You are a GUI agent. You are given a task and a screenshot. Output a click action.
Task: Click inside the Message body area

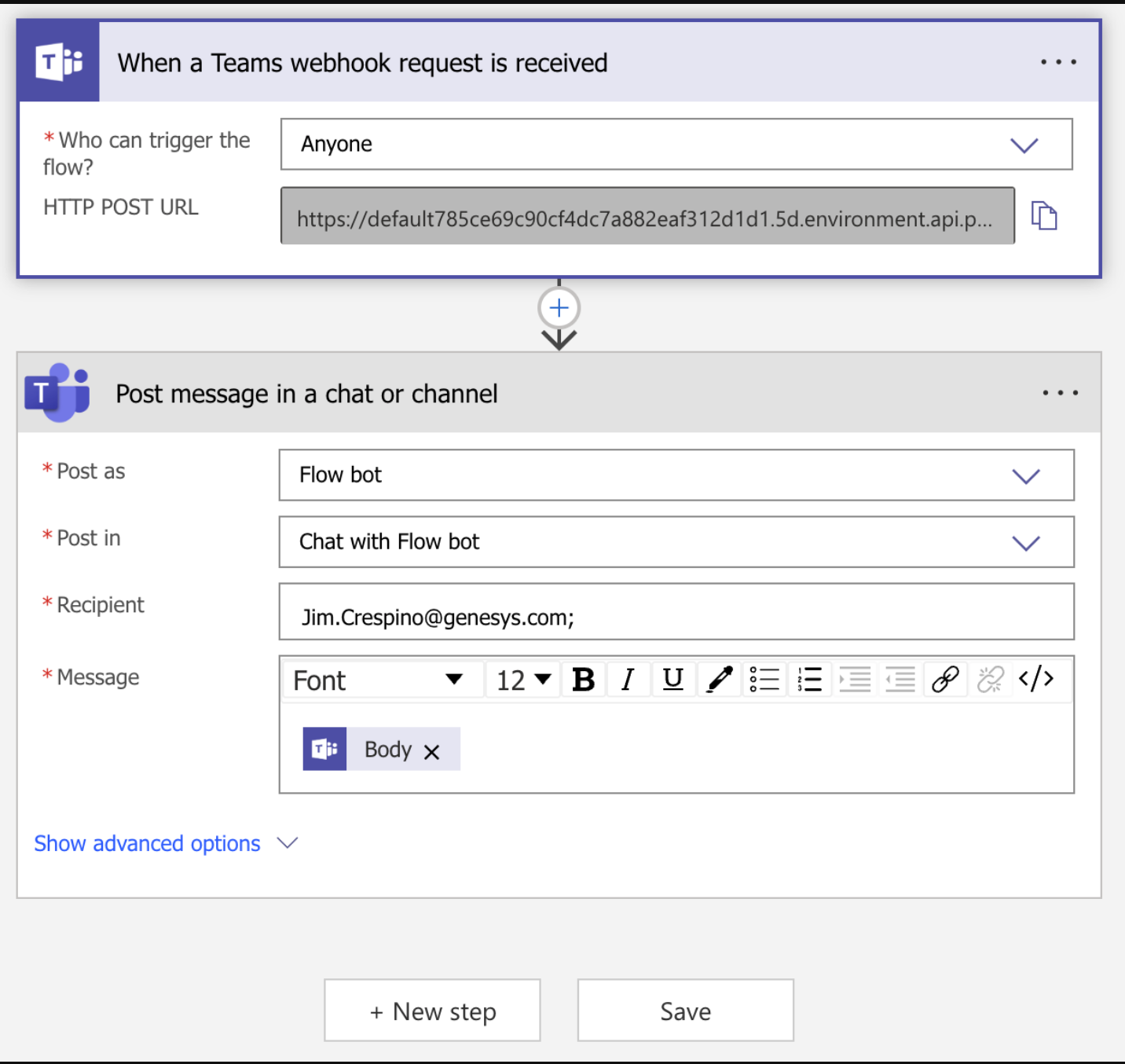(676, 749)
